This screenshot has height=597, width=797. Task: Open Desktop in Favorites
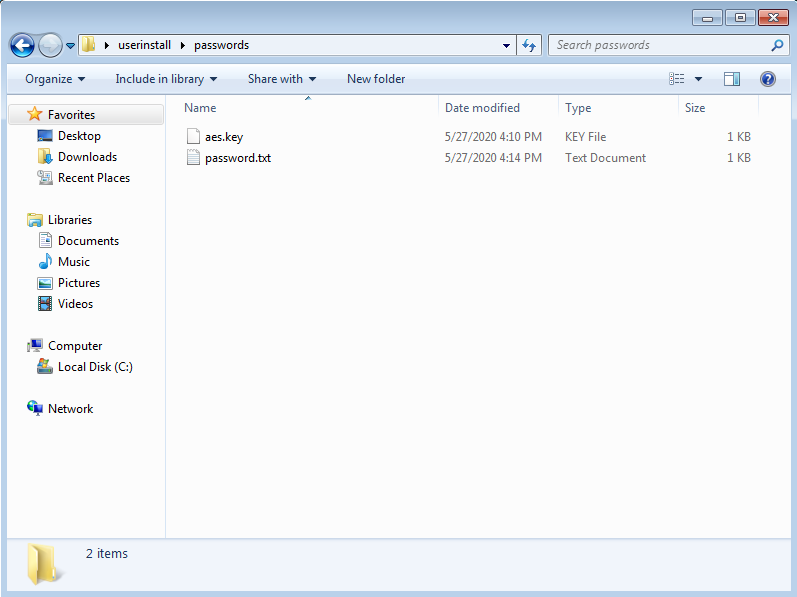click(79, 136)
